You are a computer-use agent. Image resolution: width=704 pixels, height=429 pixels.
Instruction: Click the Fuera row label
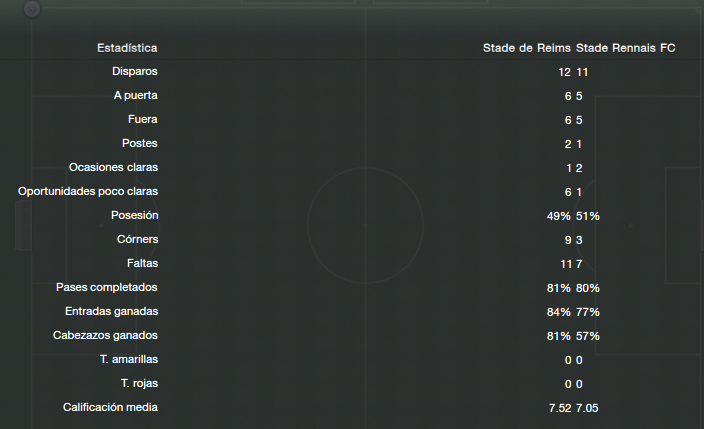(142, 119)
